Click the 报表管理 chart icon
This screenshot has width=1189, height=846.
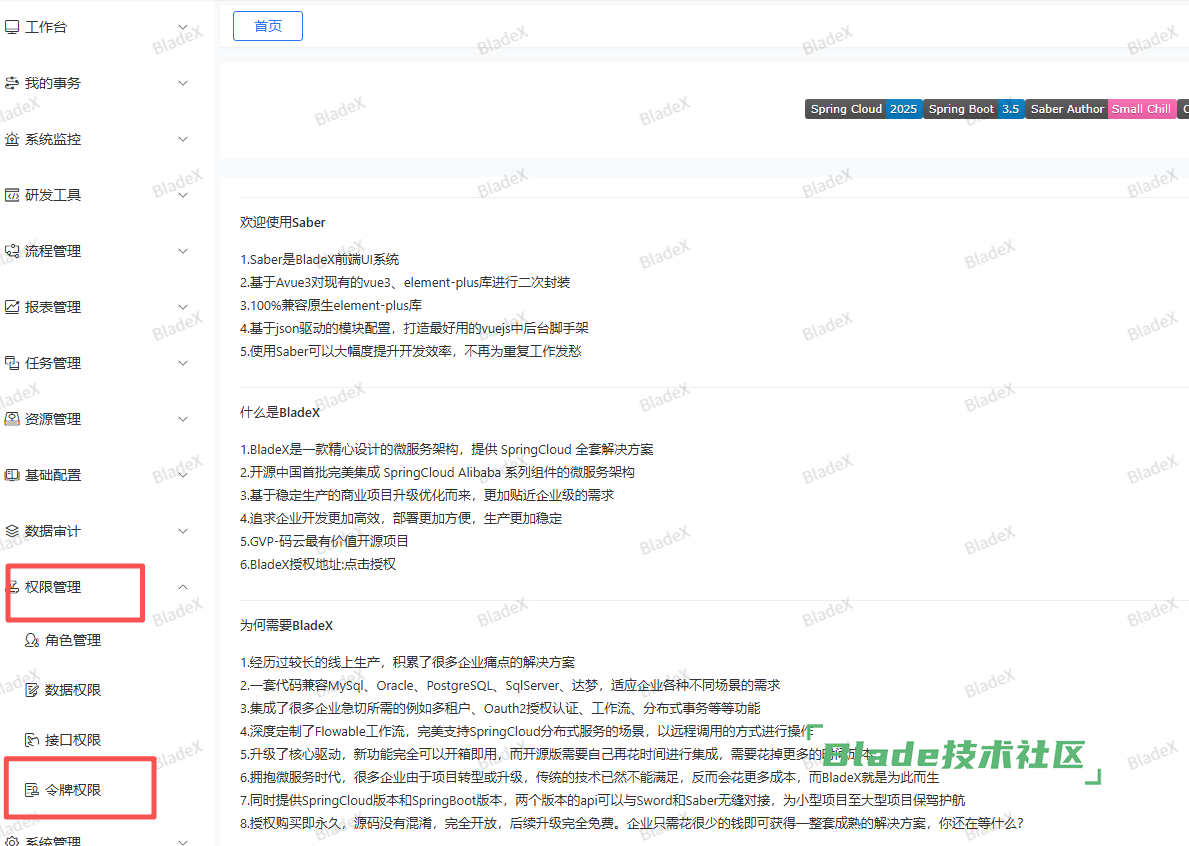point(12,307)
